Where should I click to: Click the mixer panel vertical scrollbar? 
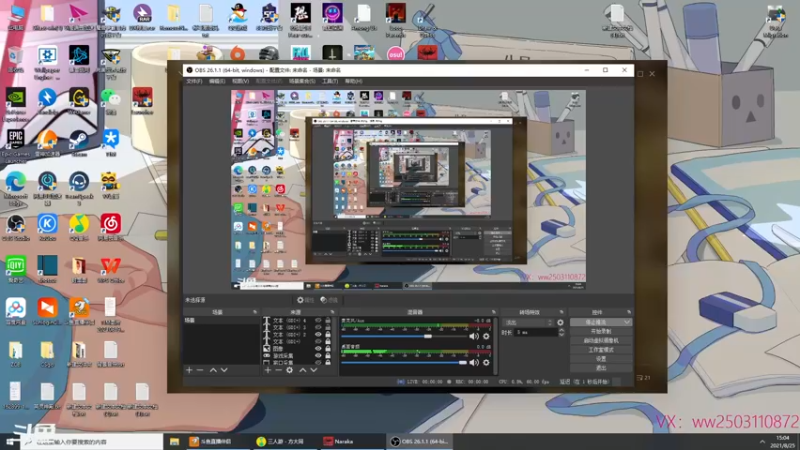[495, 346]
